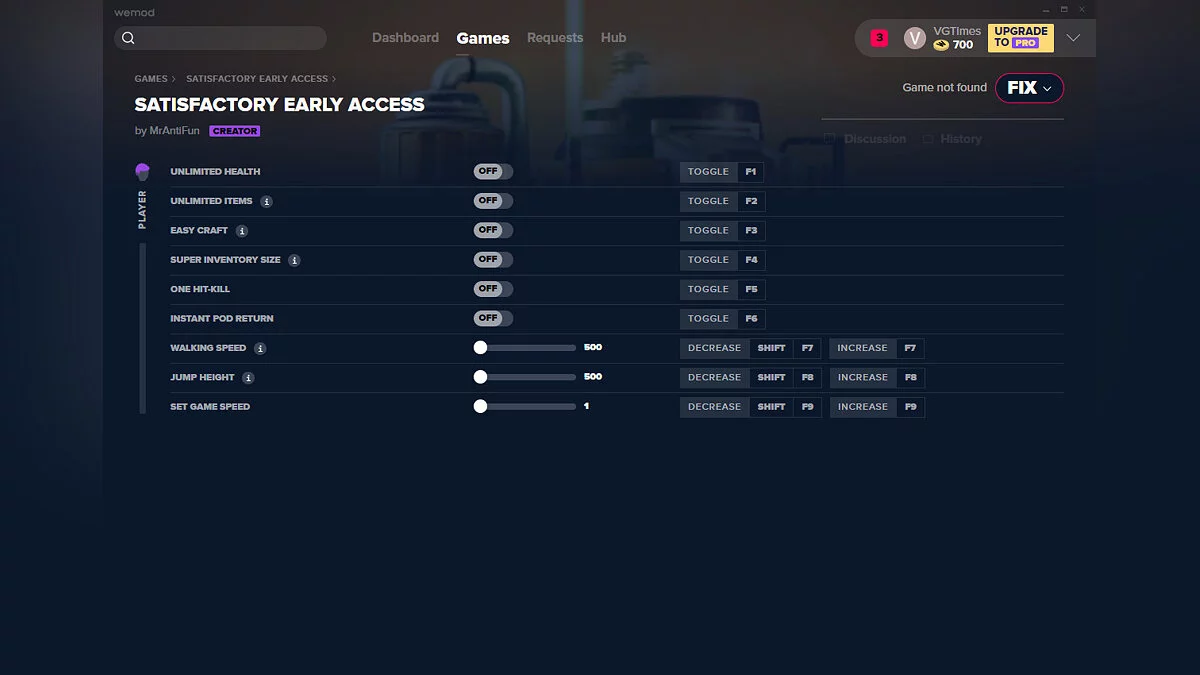
Task: Click Upgrade to PRO button
Action: (x=1021, y=38)
